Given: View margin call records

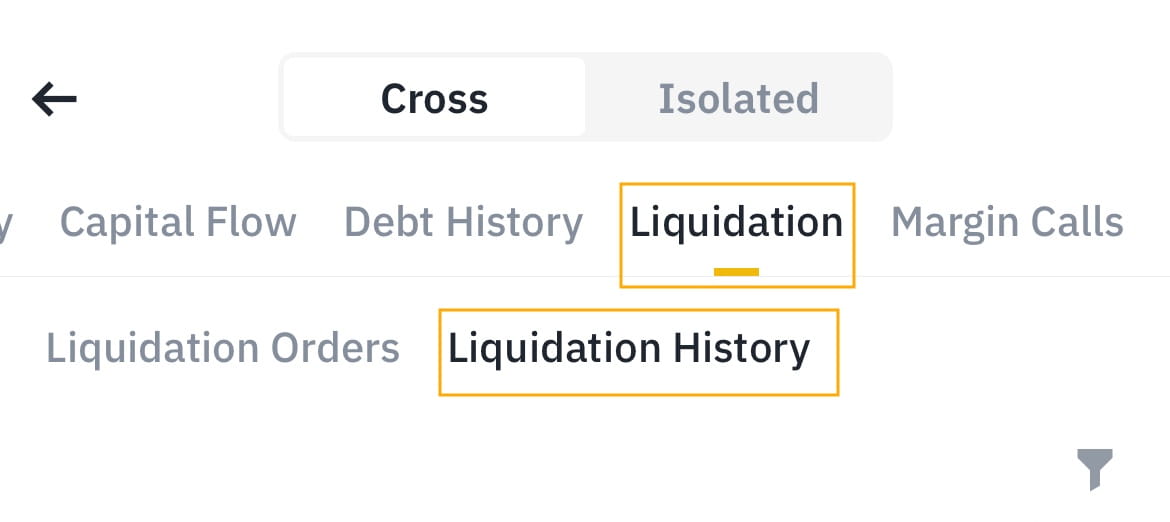Looking at the screenshot, I should tap(1006, 222).
